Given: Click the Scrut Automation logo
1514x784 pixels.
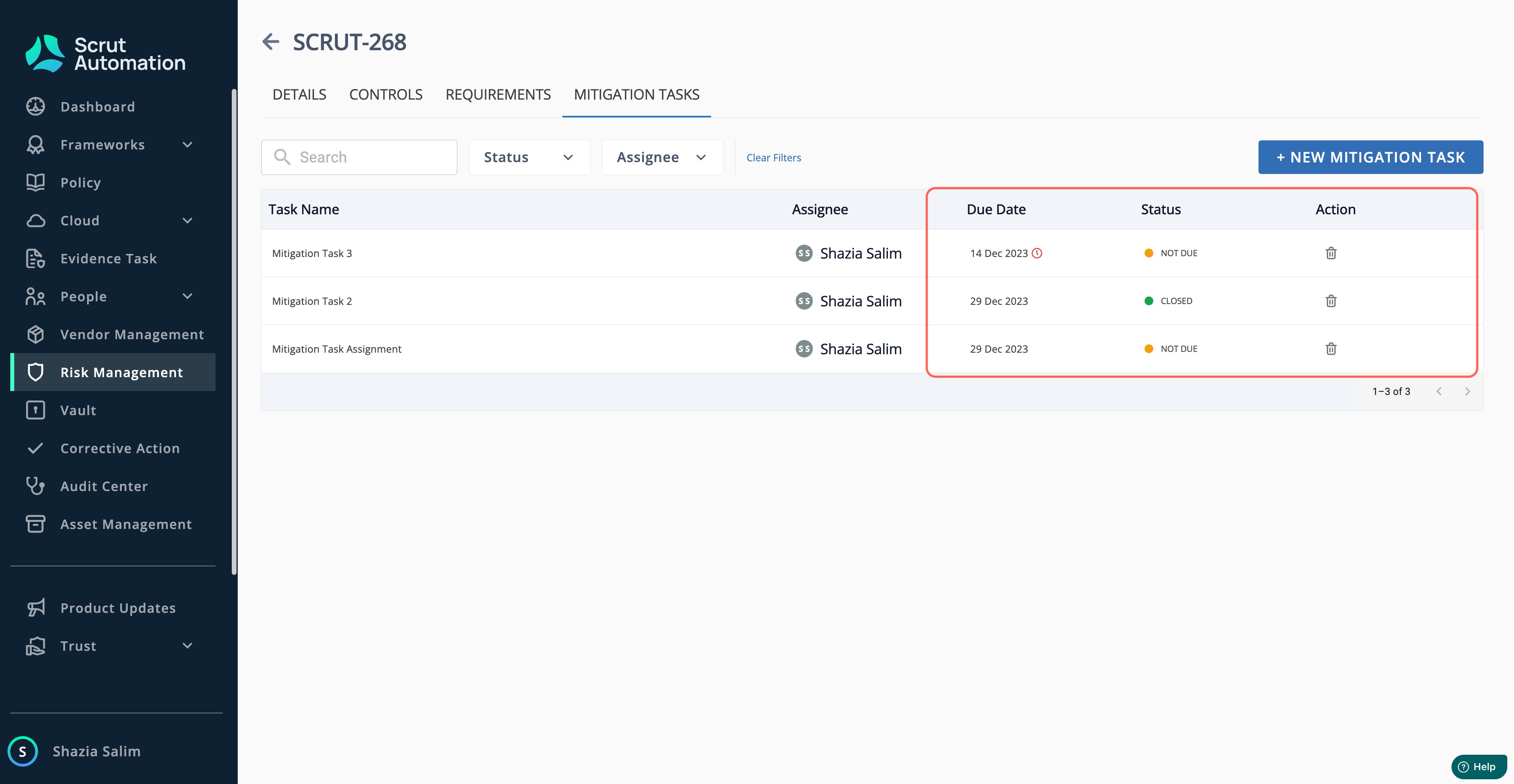Looking at the screenshot, I should coord(106,53).
